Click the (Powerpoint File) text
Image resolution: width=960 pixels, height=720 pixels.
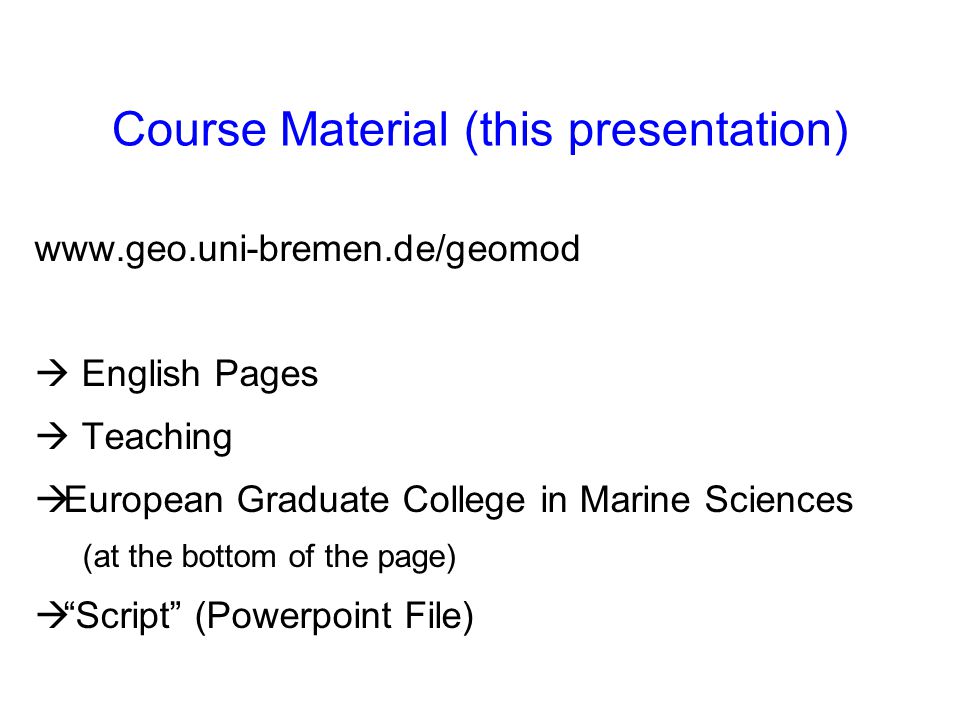[x=334, y=616]
